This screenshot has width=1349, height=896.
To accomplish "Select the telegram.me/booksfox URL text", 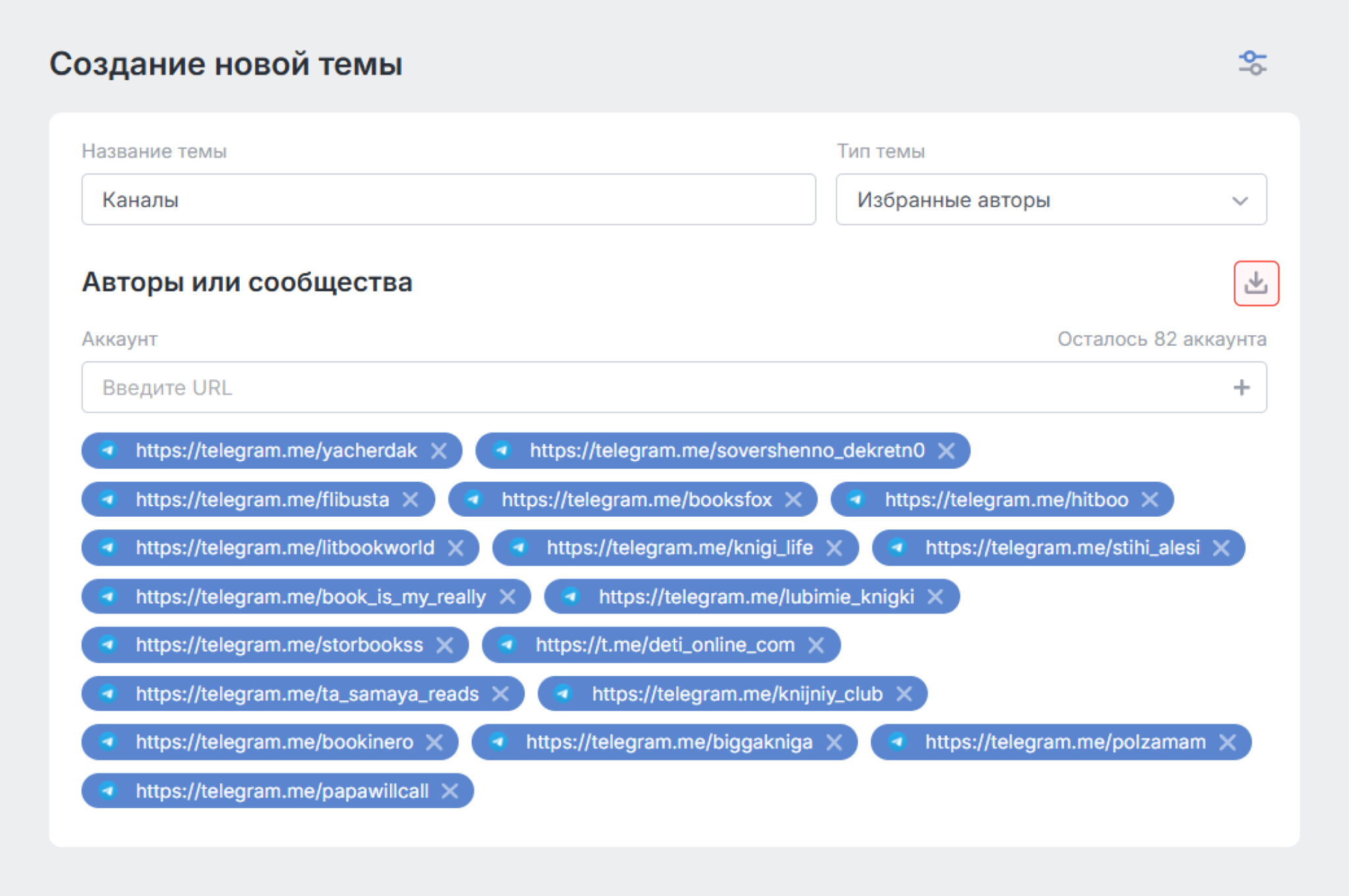I will click(x=636, y=500).
